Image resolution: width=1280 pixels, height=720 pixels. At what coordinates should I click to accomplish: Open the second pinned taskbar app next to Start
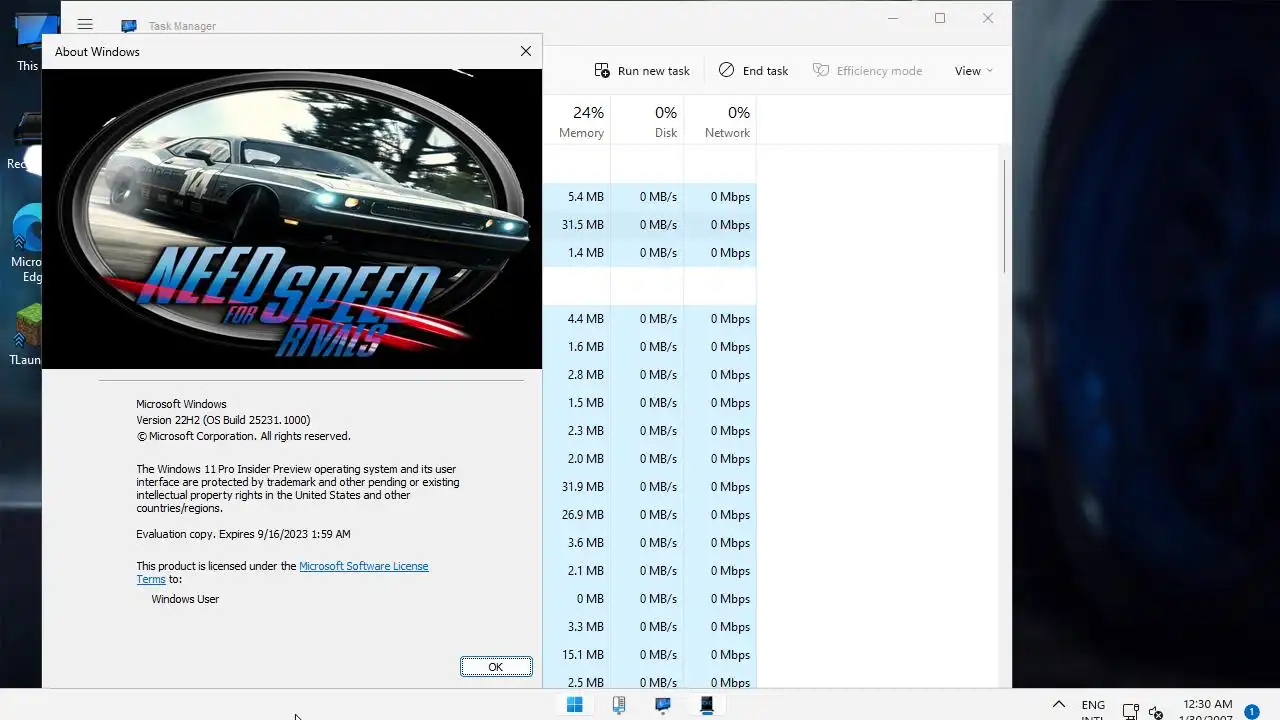coord(619,705)
